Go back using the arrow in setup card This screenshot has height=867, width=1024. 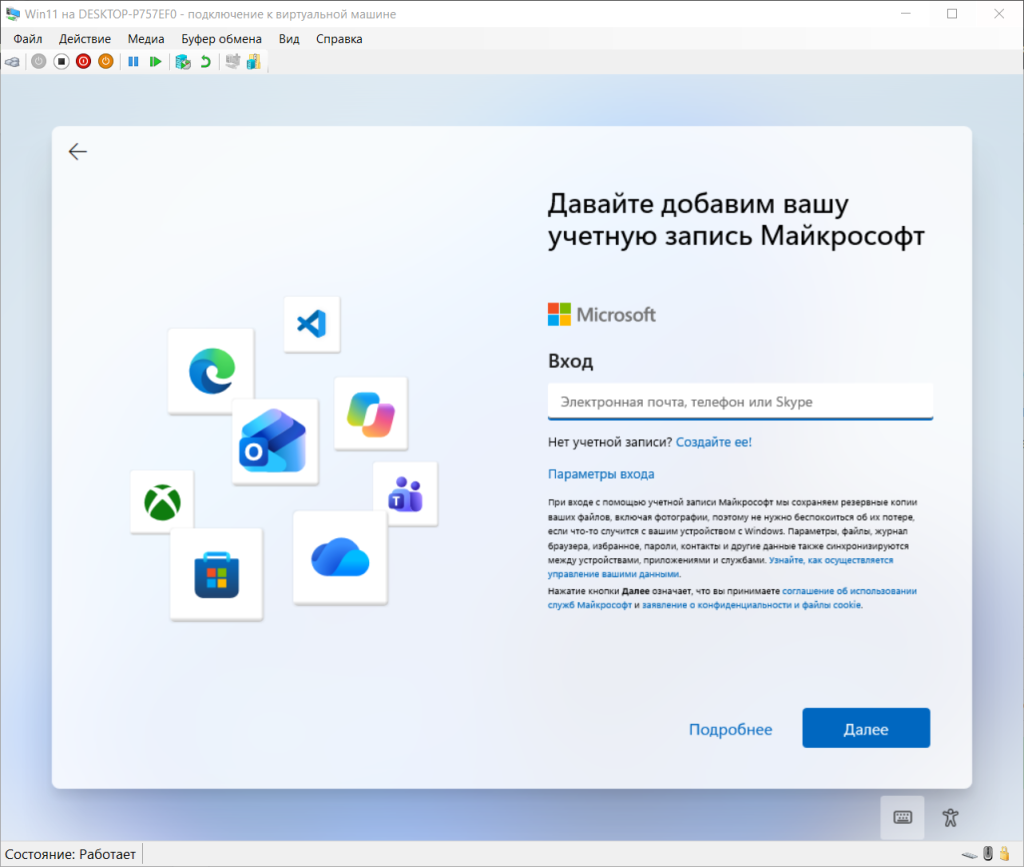(78, 151)
